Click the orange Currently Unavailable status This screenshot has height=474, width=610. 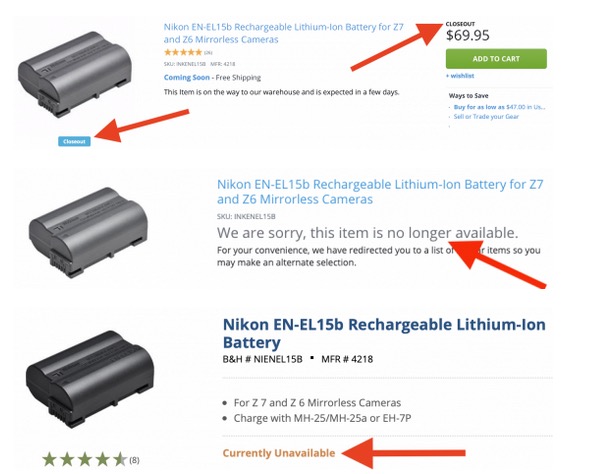coord(279,453)
